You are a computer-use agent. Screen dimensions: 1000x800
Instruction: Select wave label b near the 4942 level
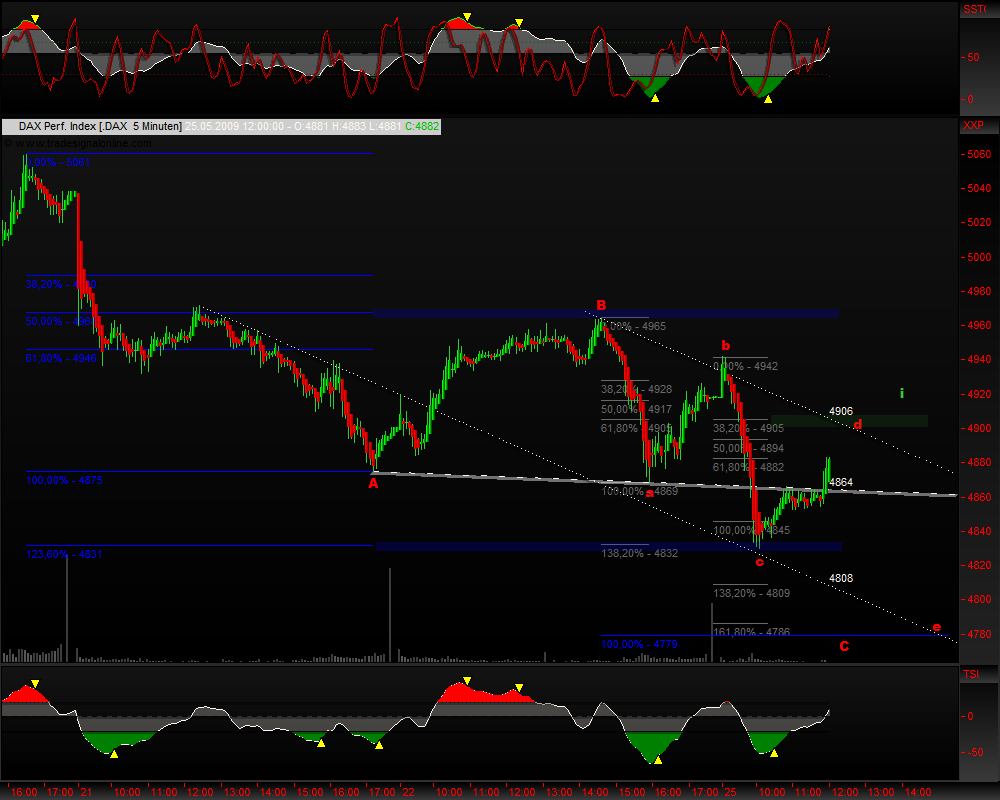click(726, 344)
